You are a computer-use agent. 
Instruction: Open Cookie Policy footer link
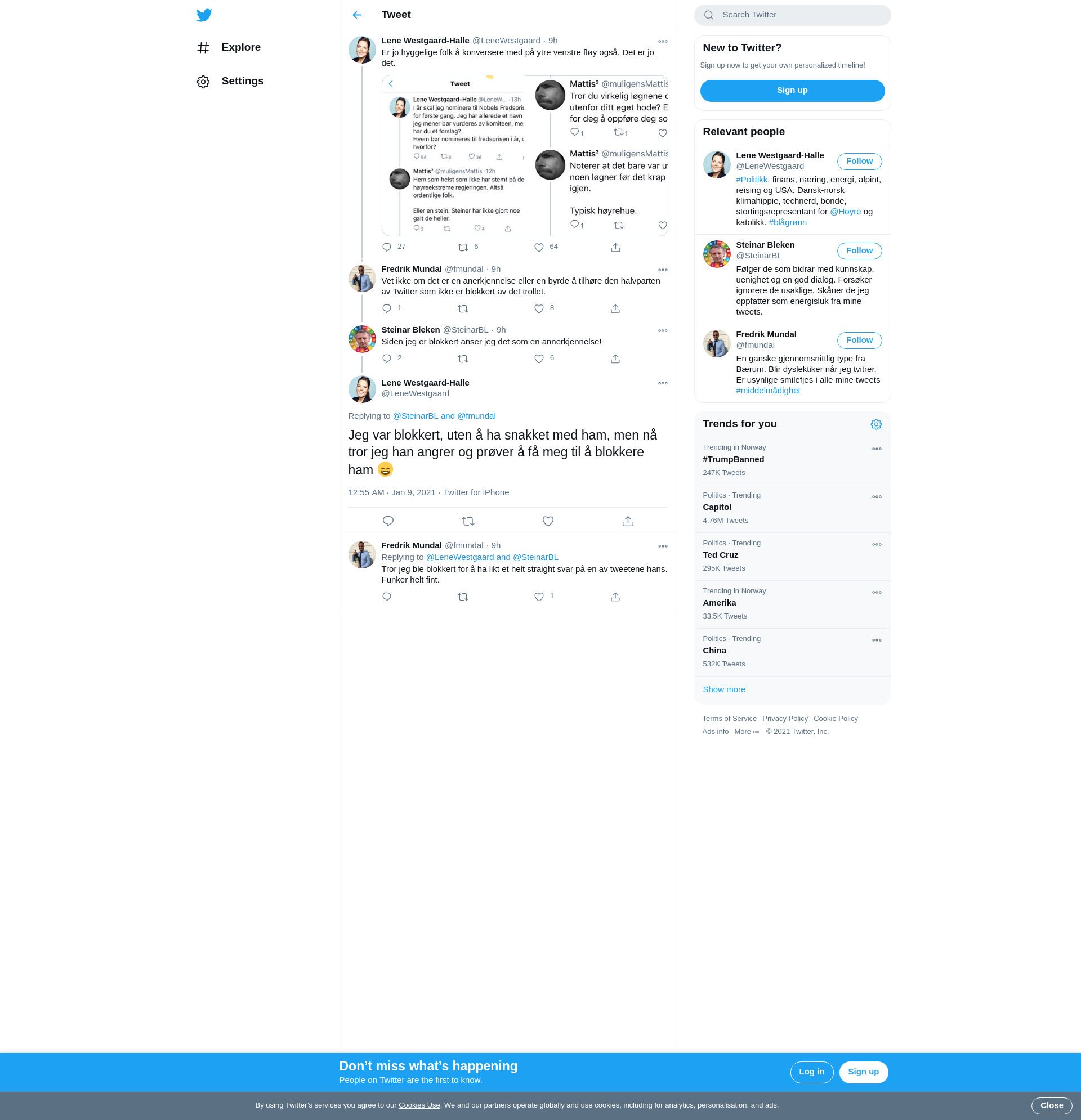tap(835, 719)
